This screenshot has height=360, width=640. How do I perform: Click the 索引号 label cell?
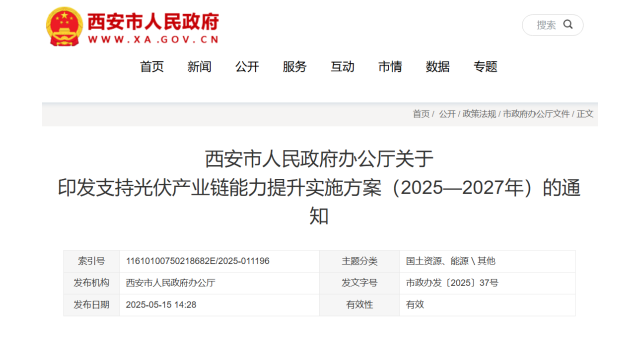[91, 261]
